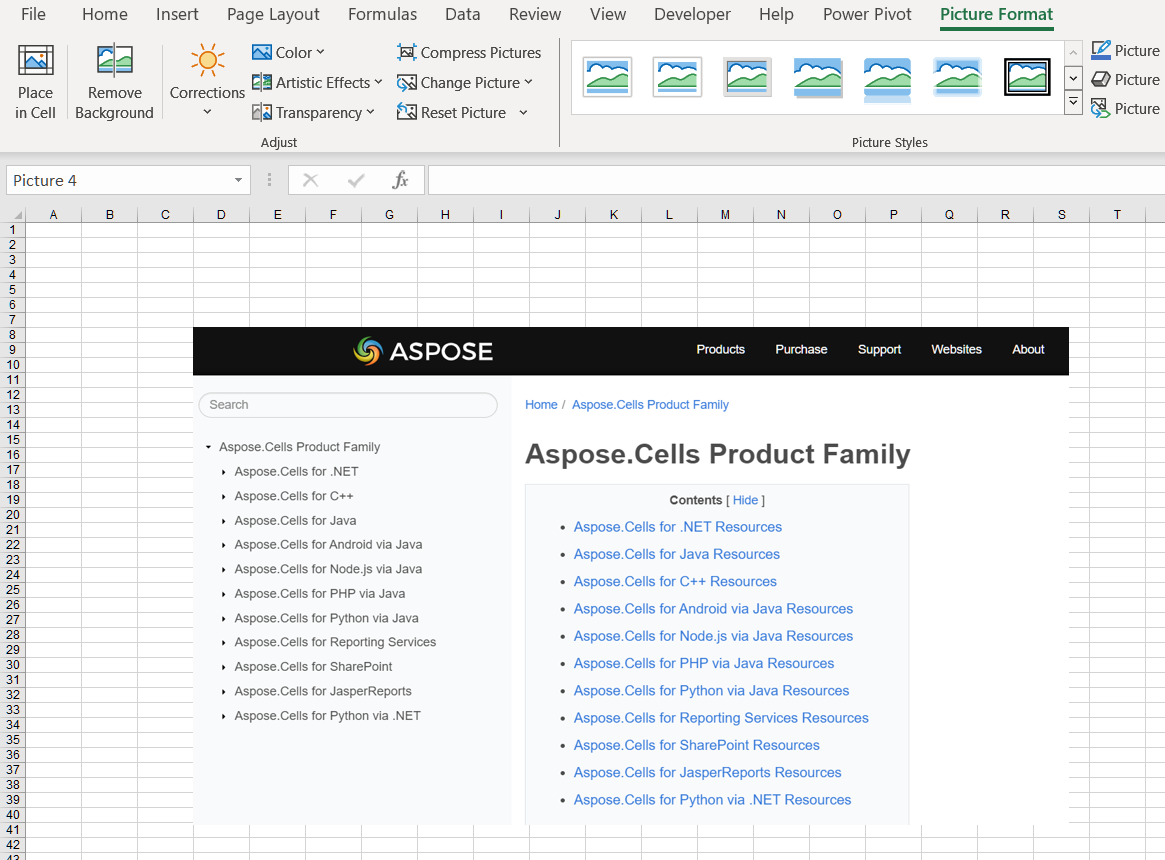Open the Formulas ribbon tab

point(382,14)
